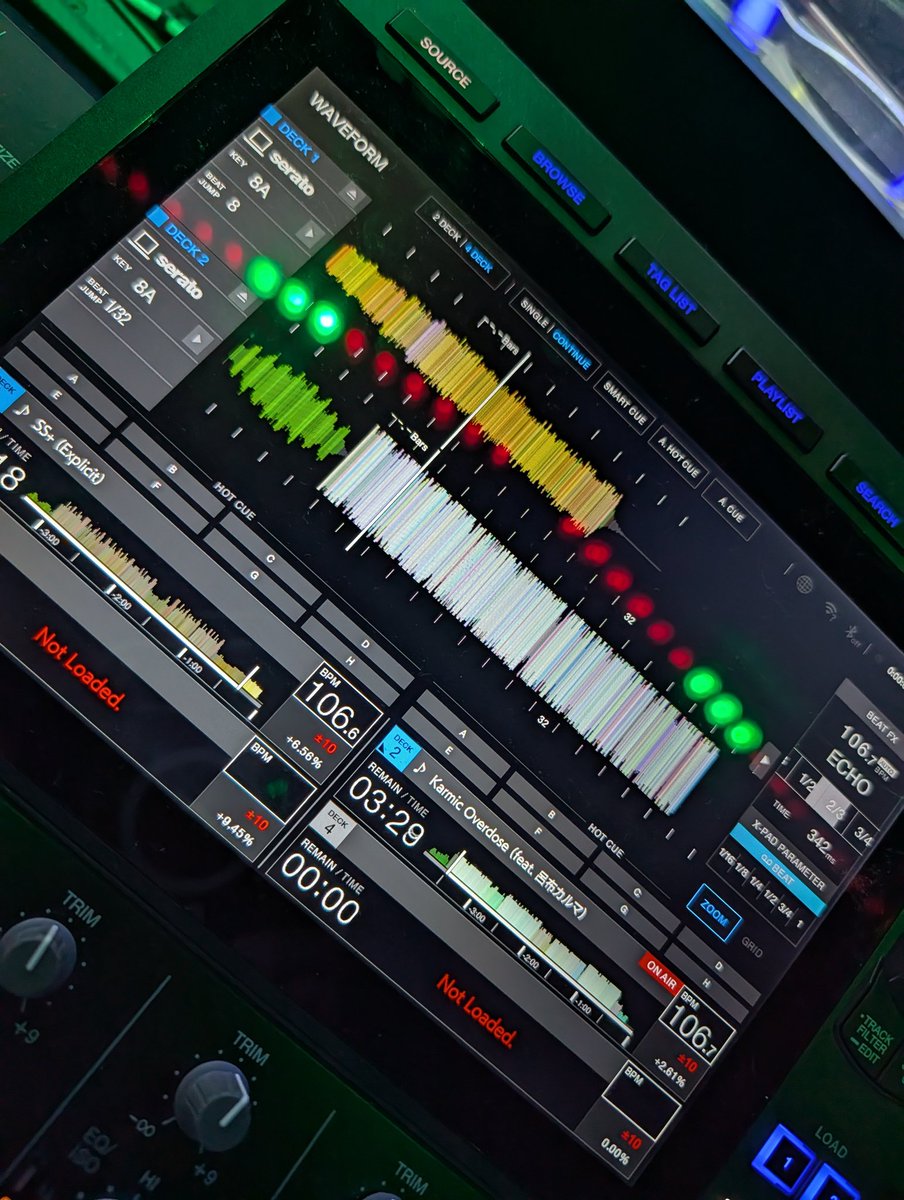Tap the 106.6 BPM readout
This screenshot has height=1200, width=904.
[338, 706]
